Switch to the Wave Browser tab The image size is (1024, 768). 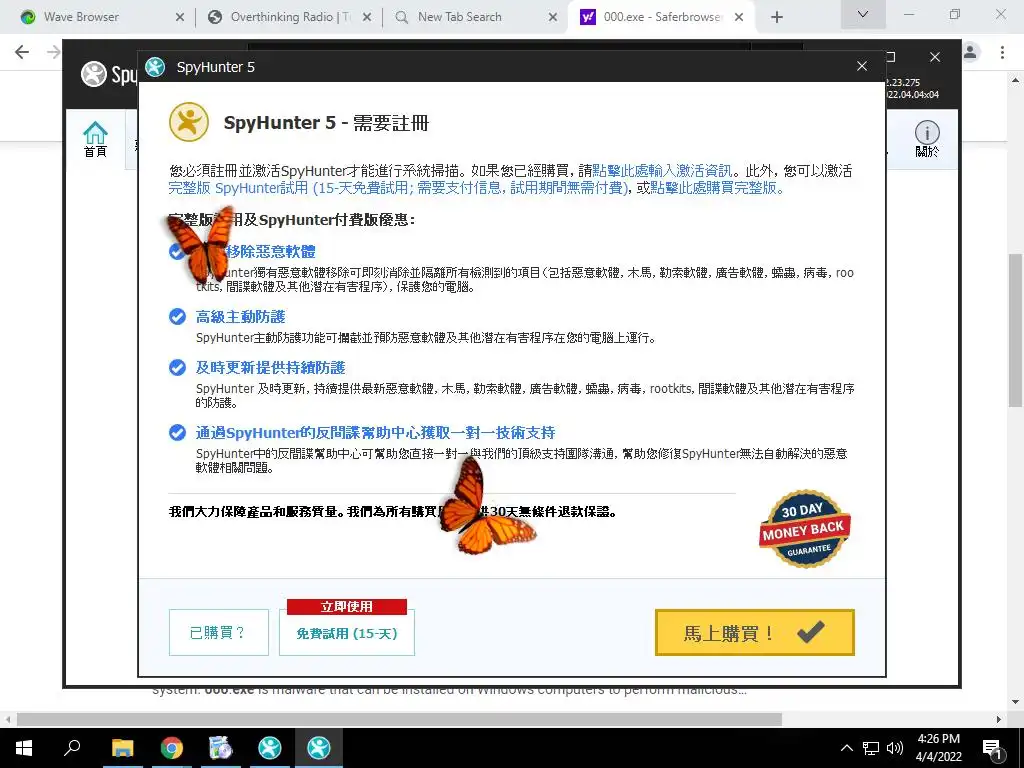(81, 17)
